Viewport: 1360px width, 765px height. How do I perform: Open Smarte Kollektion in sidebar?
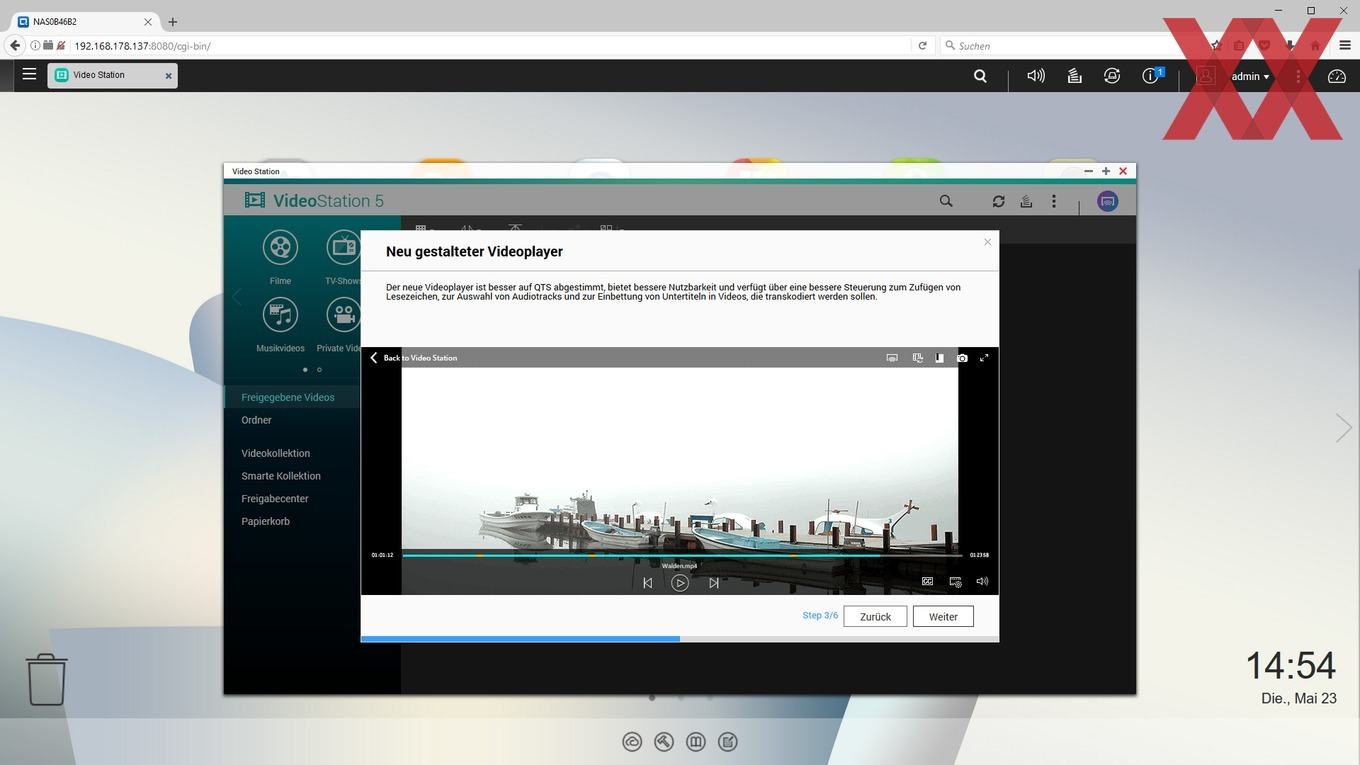[281, 476]
